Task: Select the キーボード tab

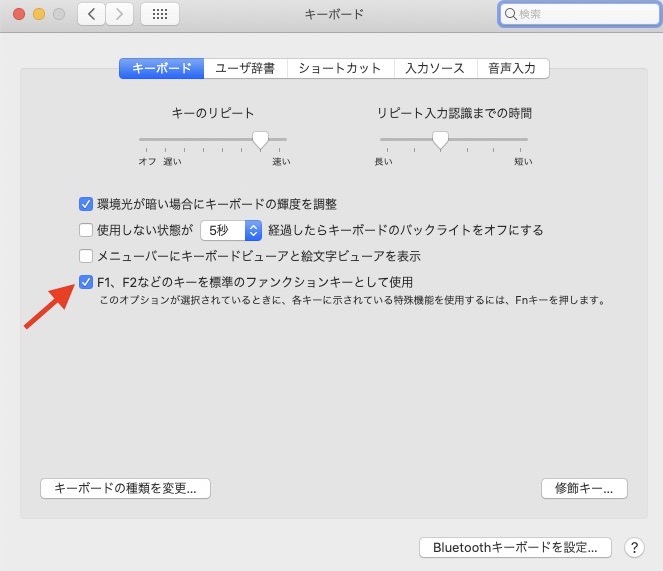Action: click(x=162, y=68)
